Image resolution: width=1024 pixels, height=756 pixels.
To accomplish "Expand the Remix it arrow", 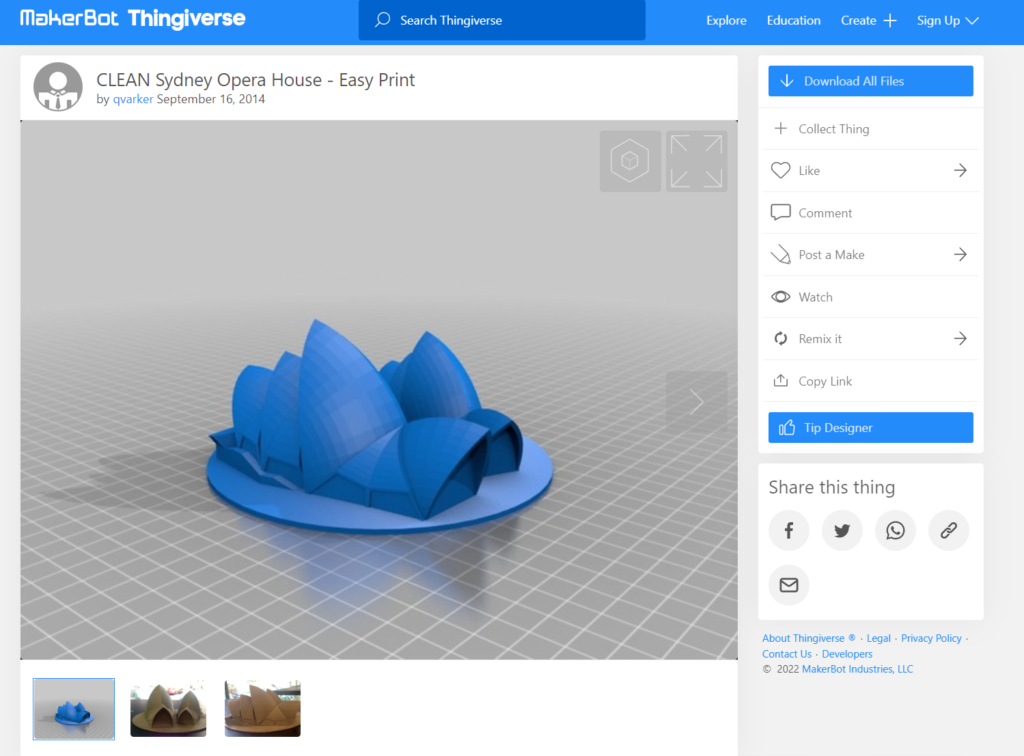I will pyautogui.click(x=960, y=339).
